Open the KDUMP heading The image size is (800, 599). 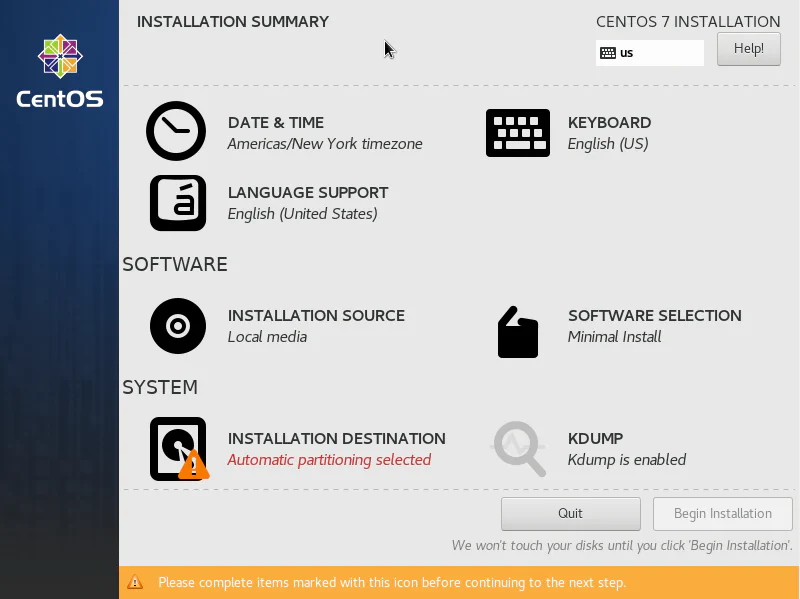595,439
